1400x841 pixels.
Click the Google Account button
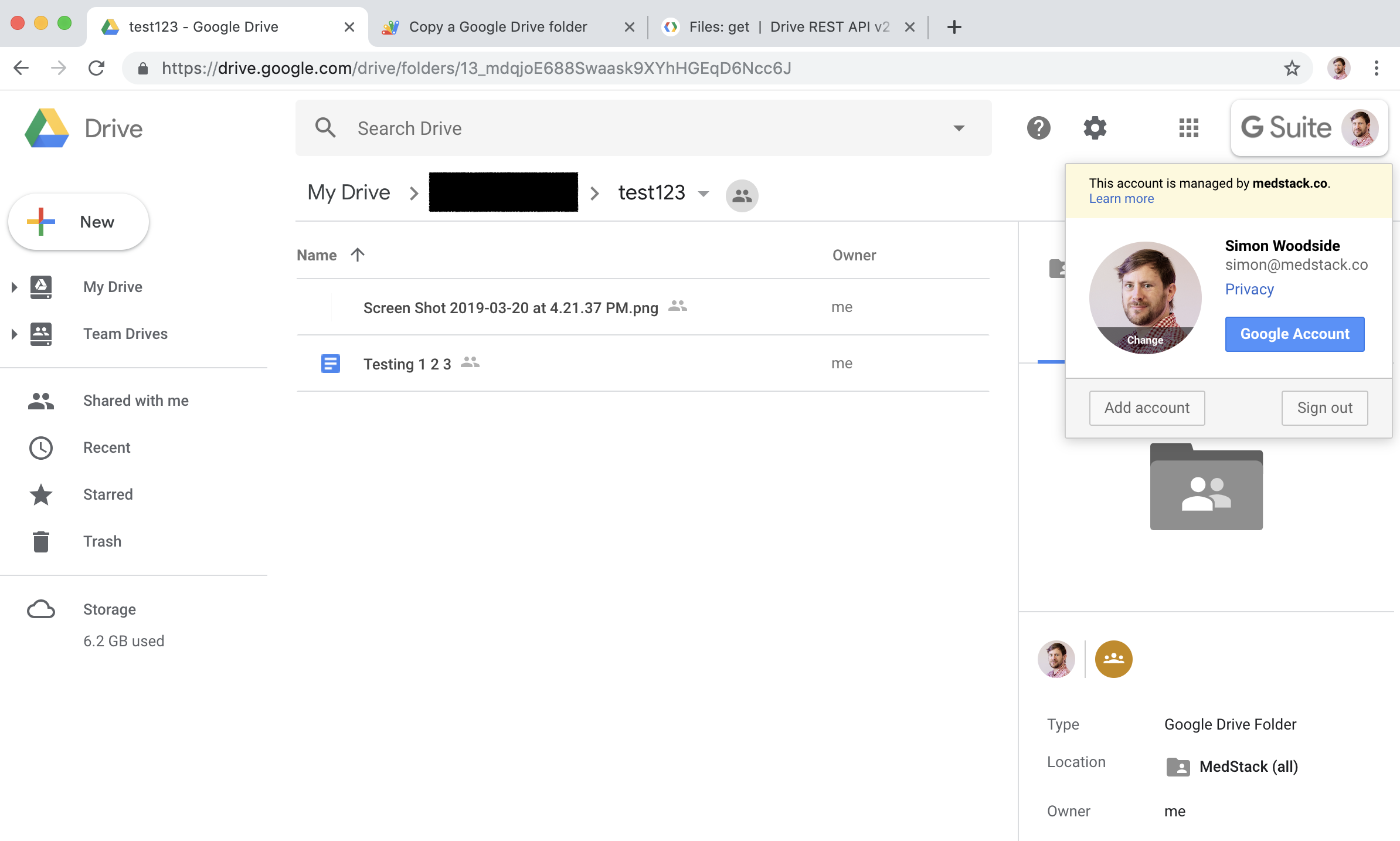coord(1294,334)
